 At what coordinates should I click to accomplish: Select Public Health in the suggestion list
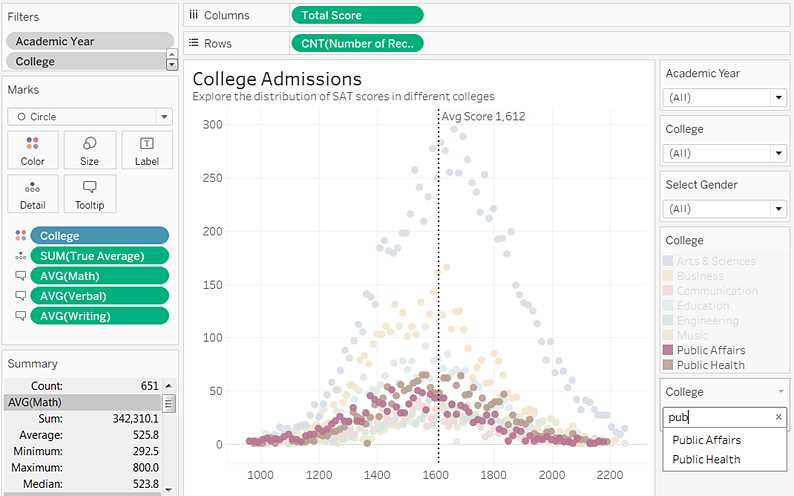[706, 459]
